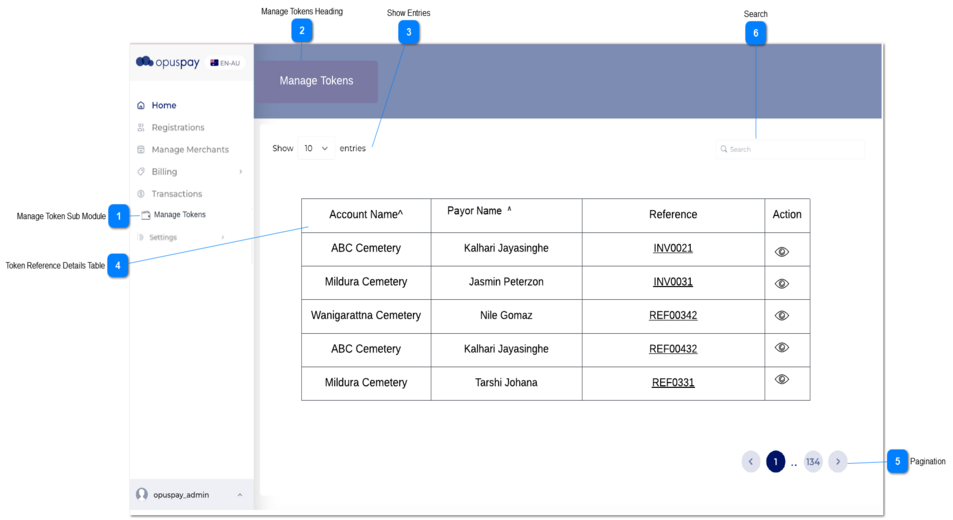Click the eye icon for REF00342
Screen dimensions: 953x520
(x=782, y=315)
